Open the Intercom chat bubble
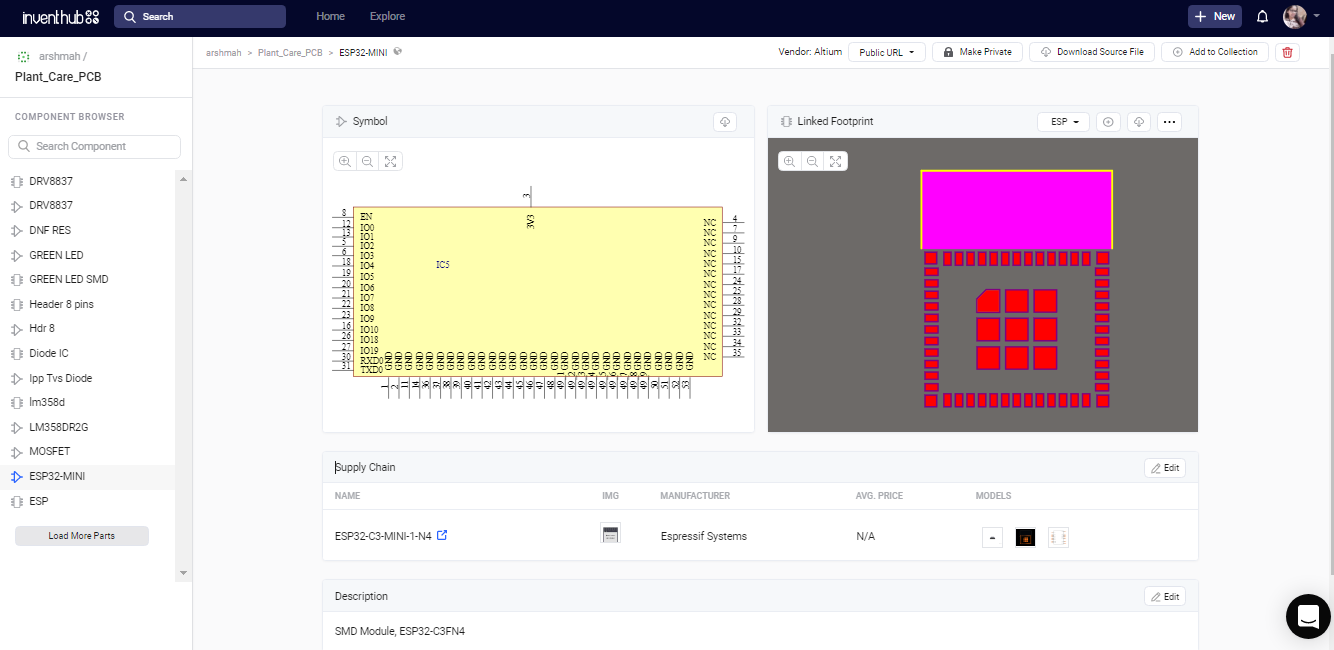 click(1307, 617)
